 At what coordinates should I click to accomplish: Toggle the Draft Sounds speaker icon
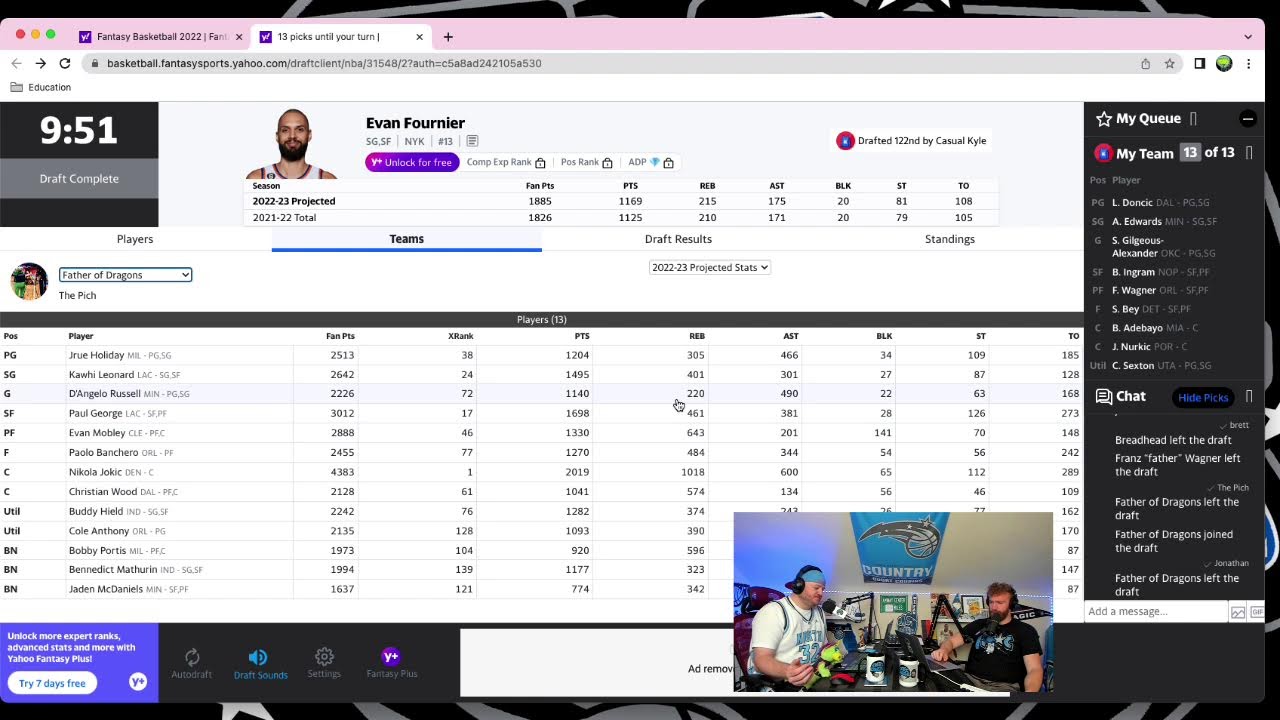[258, 658]
